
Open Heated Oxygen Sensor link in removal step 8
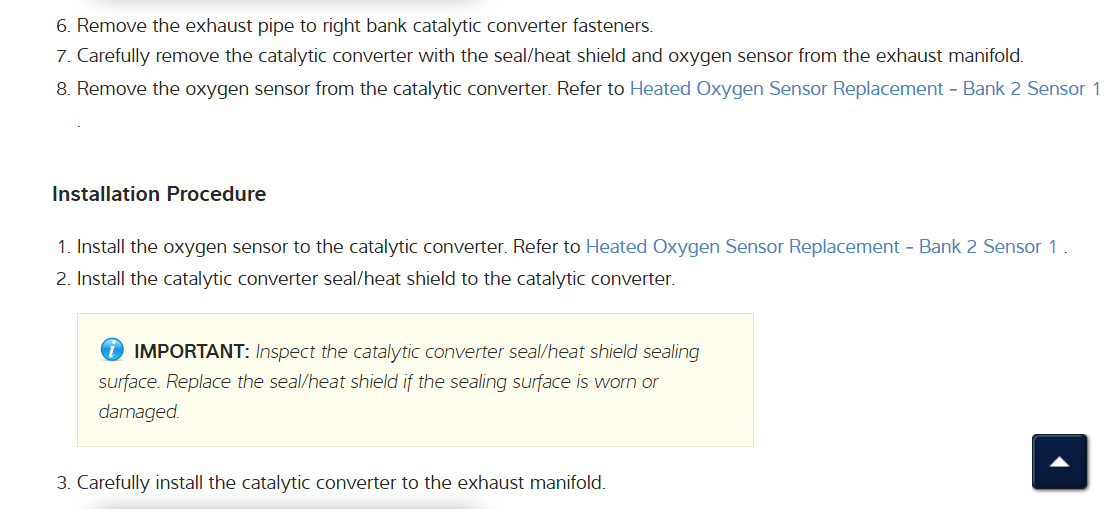pyautogui.click(x=864, y=89)
